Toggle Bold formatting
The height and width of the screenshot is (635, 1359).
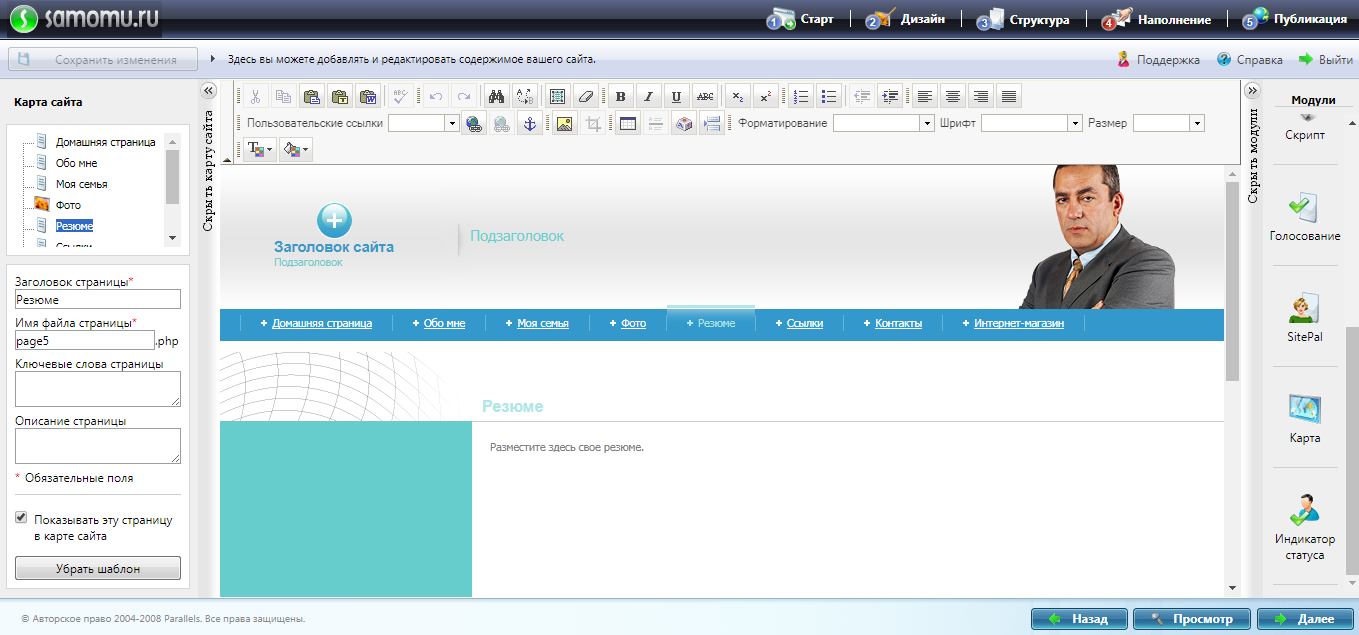tap(621, 97)
